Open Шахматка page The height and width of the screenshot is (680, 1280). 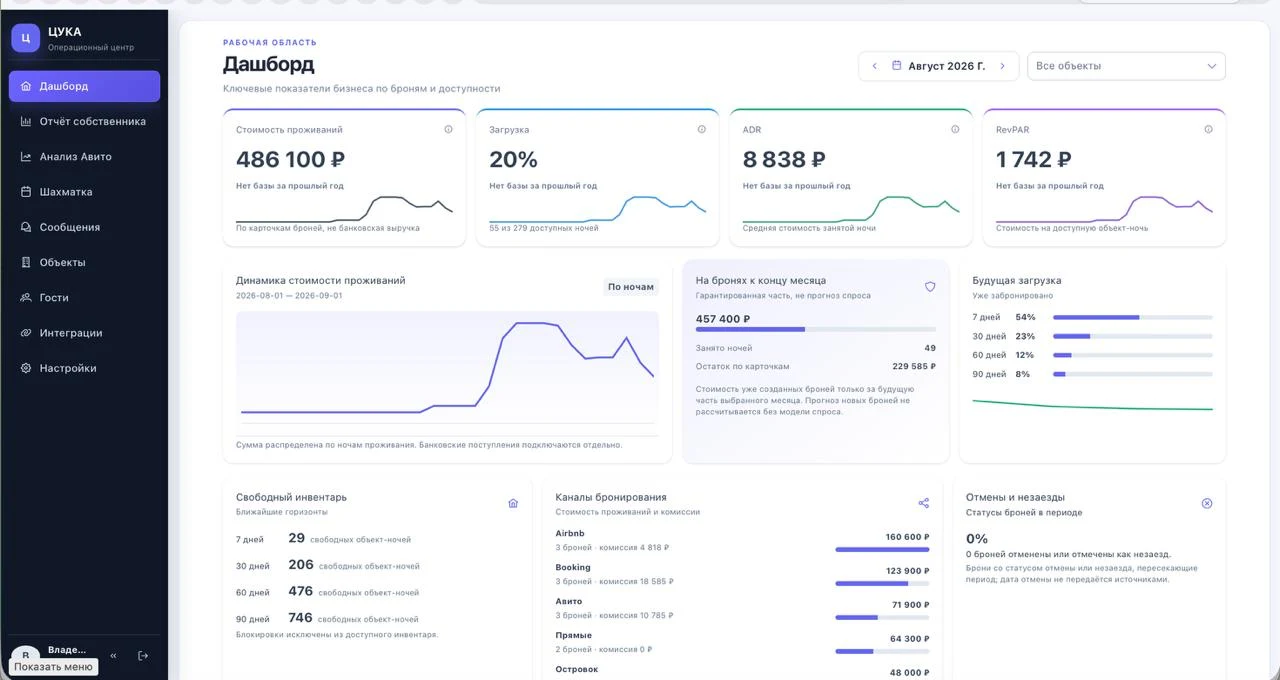tap(84, 192)
